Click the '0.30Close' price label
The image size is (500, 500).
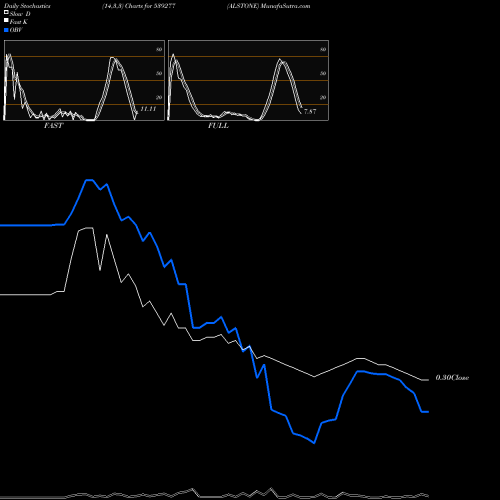pos(452,378)
